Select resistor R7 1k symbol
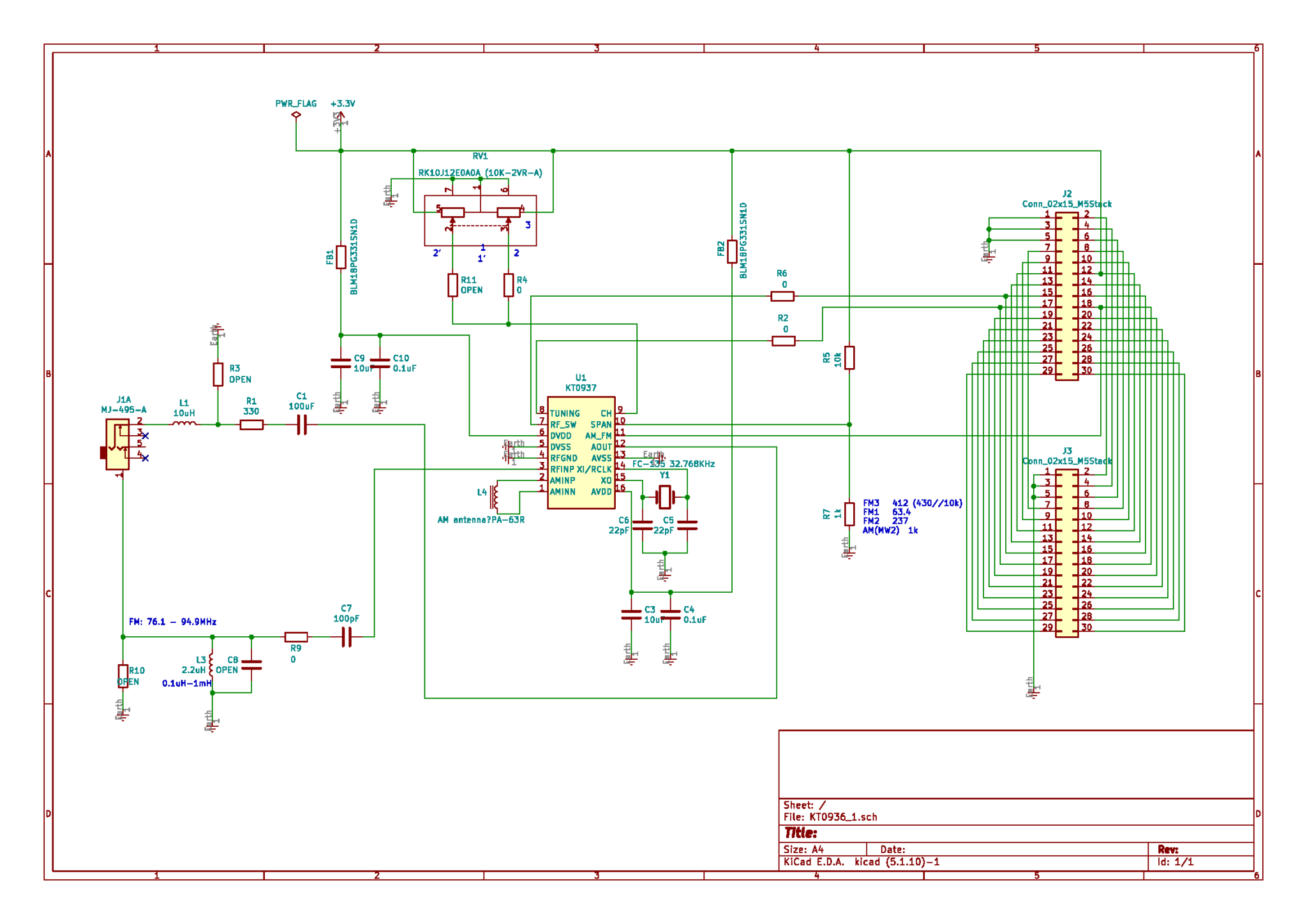Image resolution: width=1307 pixels, height=924 pixels. tap(849, 514)
